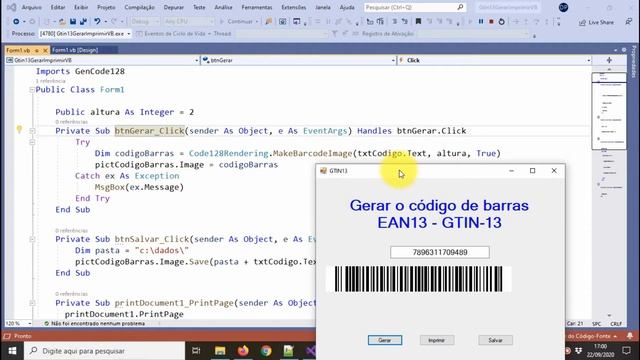Click the Gerar button in the GTIN13 window

(384, 340)
